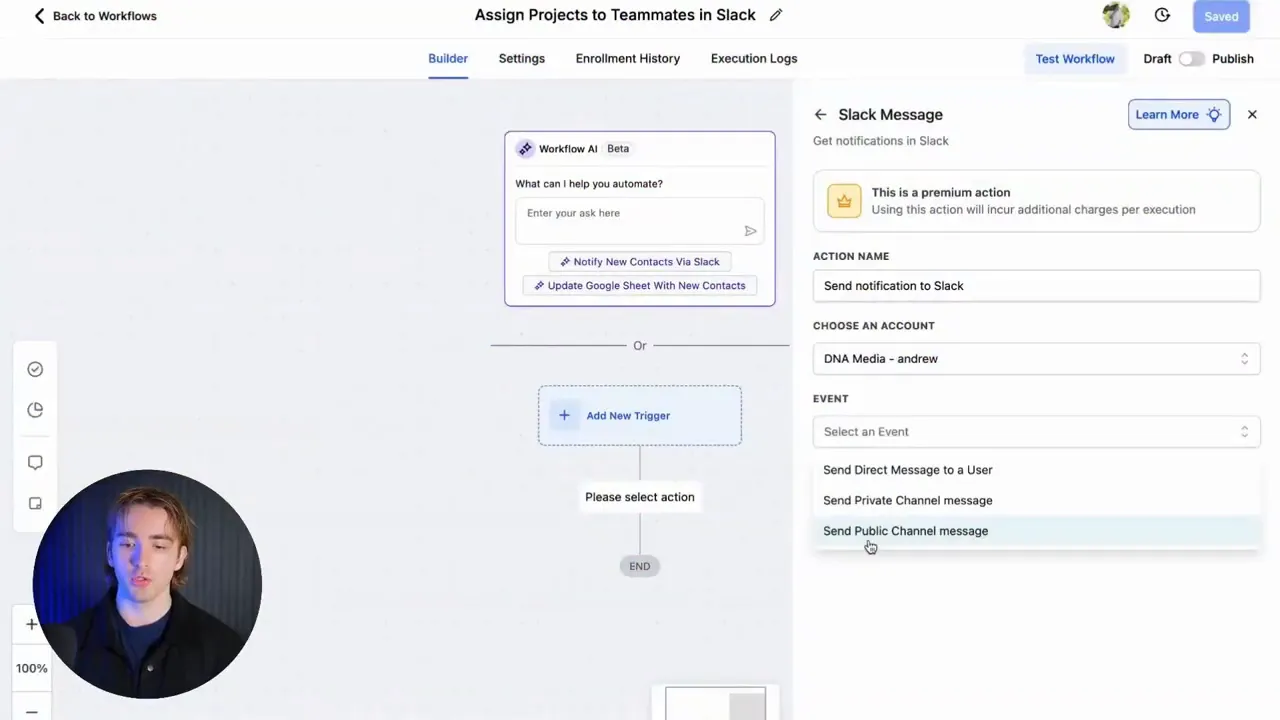1280x720 pixels.
Task: Click plus icon in Add New Trigger
Action: 564,415
